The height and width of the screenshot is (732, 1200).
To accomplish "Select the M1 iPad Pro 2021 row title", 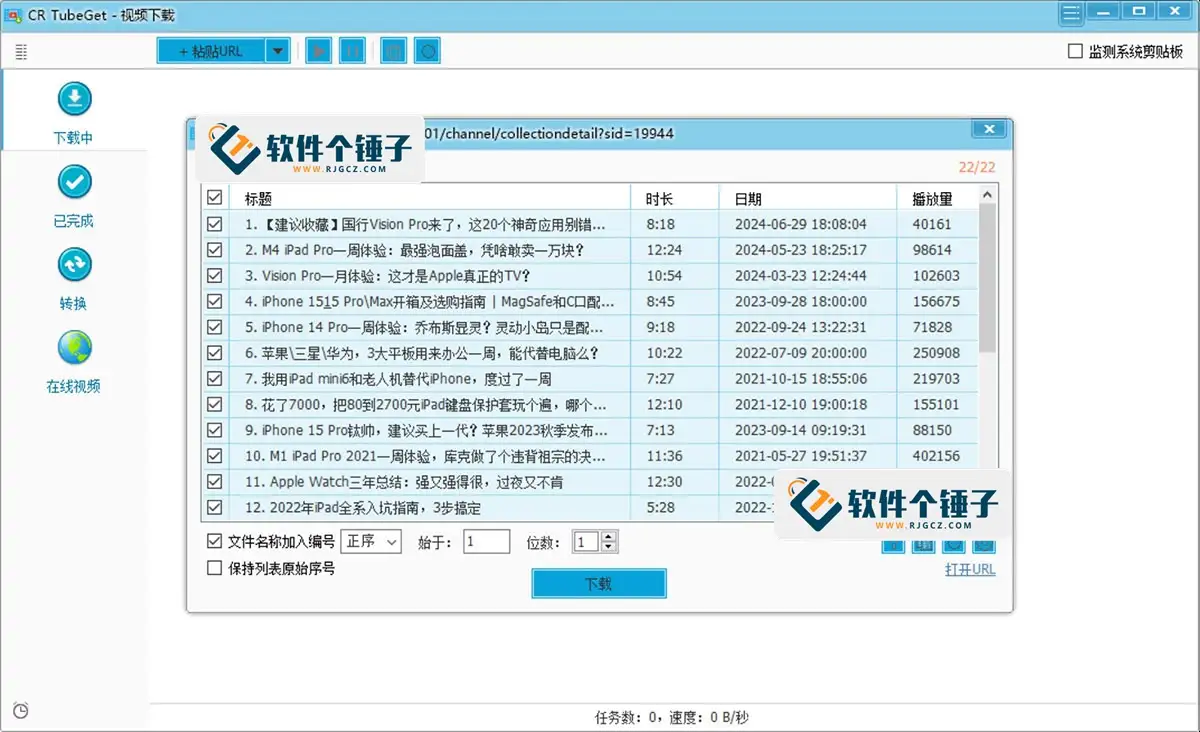I will [x=425, y=456].
